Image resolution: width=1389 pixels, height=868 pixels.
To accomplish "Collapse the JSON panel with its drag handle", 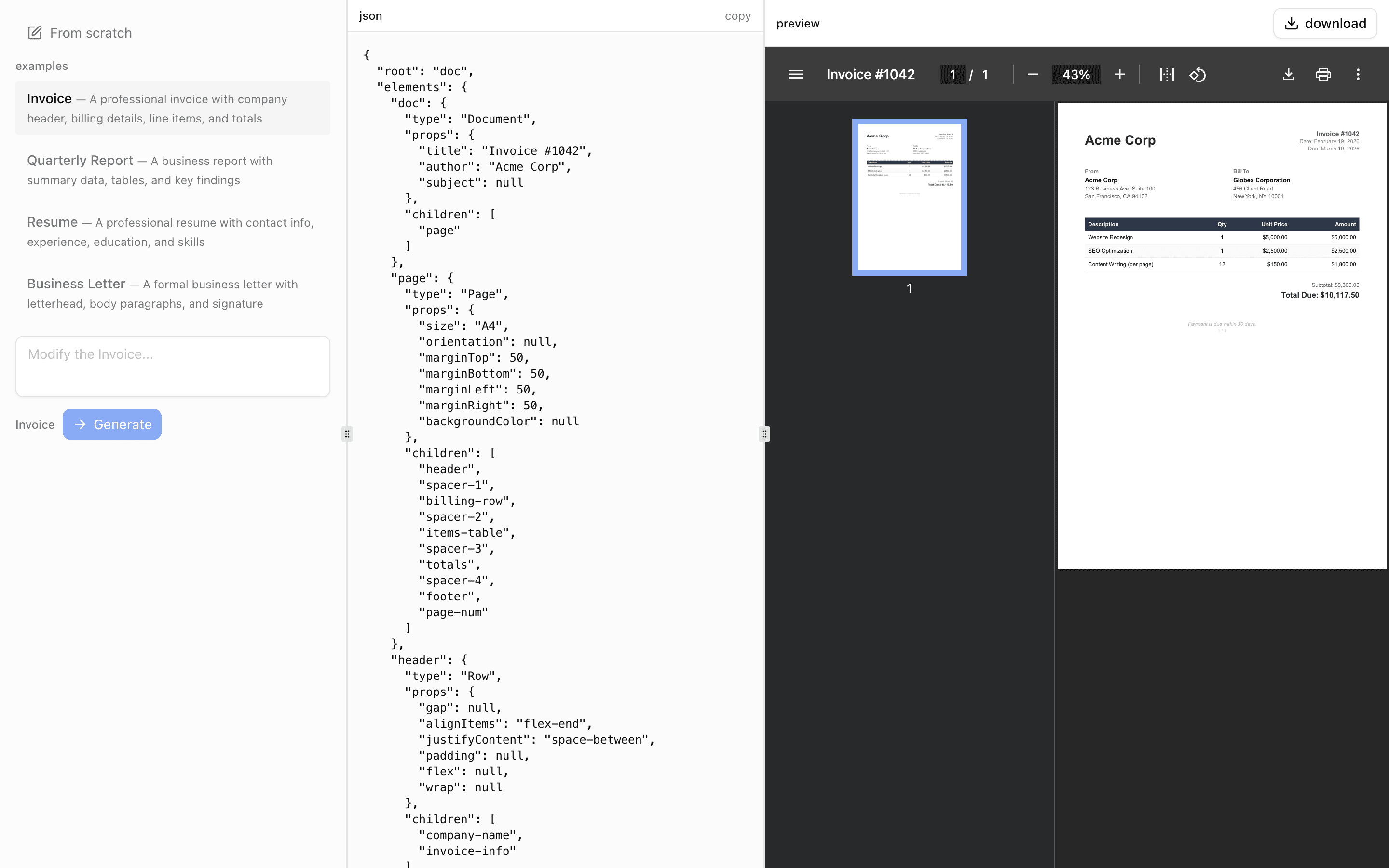I will (347, 434).
